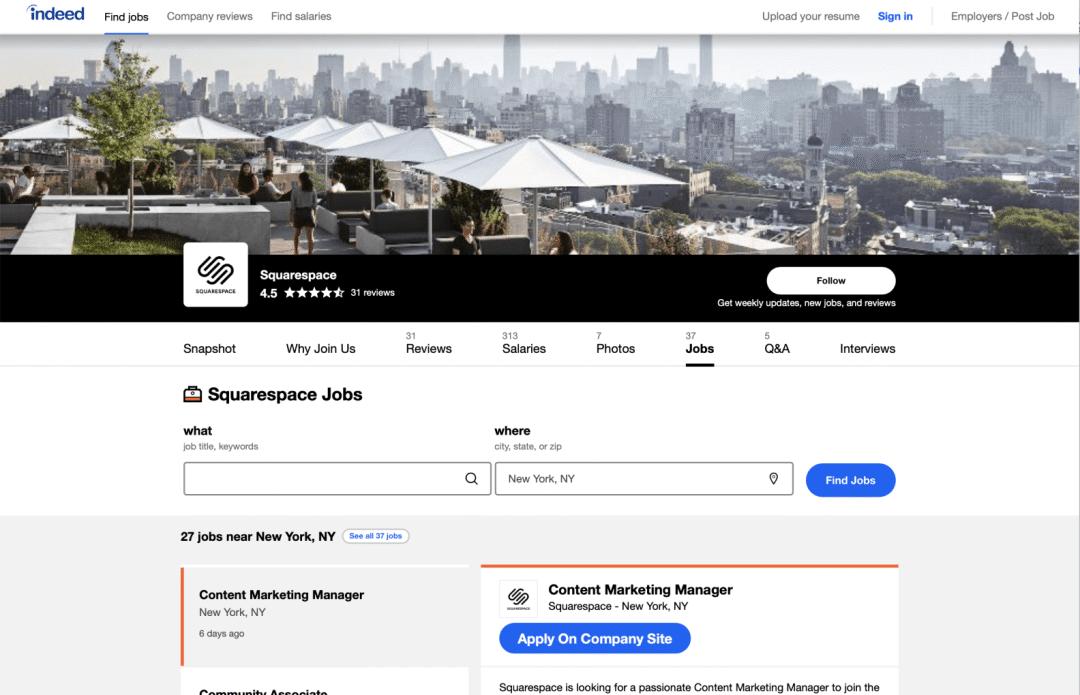Click the Squarespace company logo in header
The image size is (1080, 695).
[215, 274]
